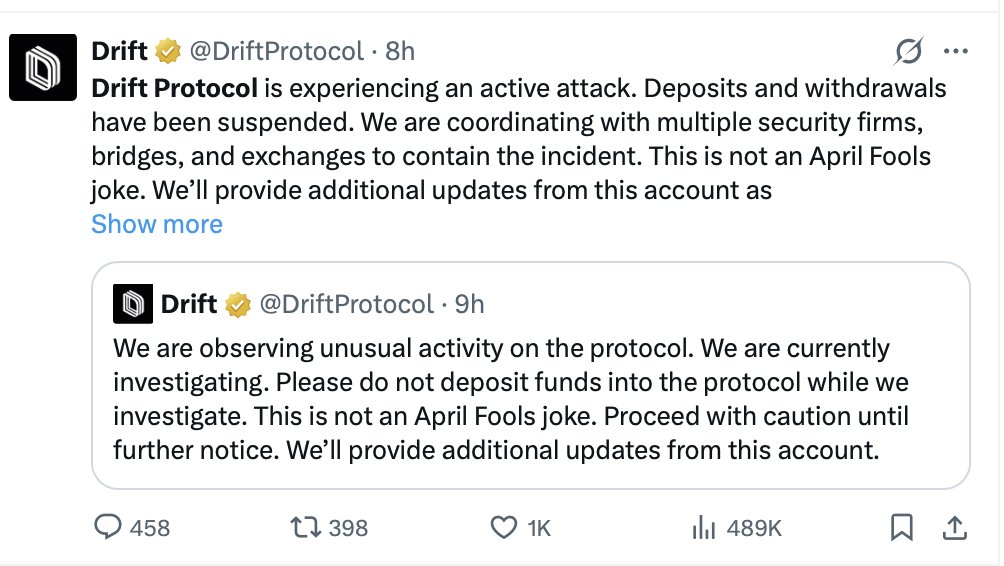Open the @DriftProtocol handle in main tweet
1004x566 pixels.
point(277,50)
